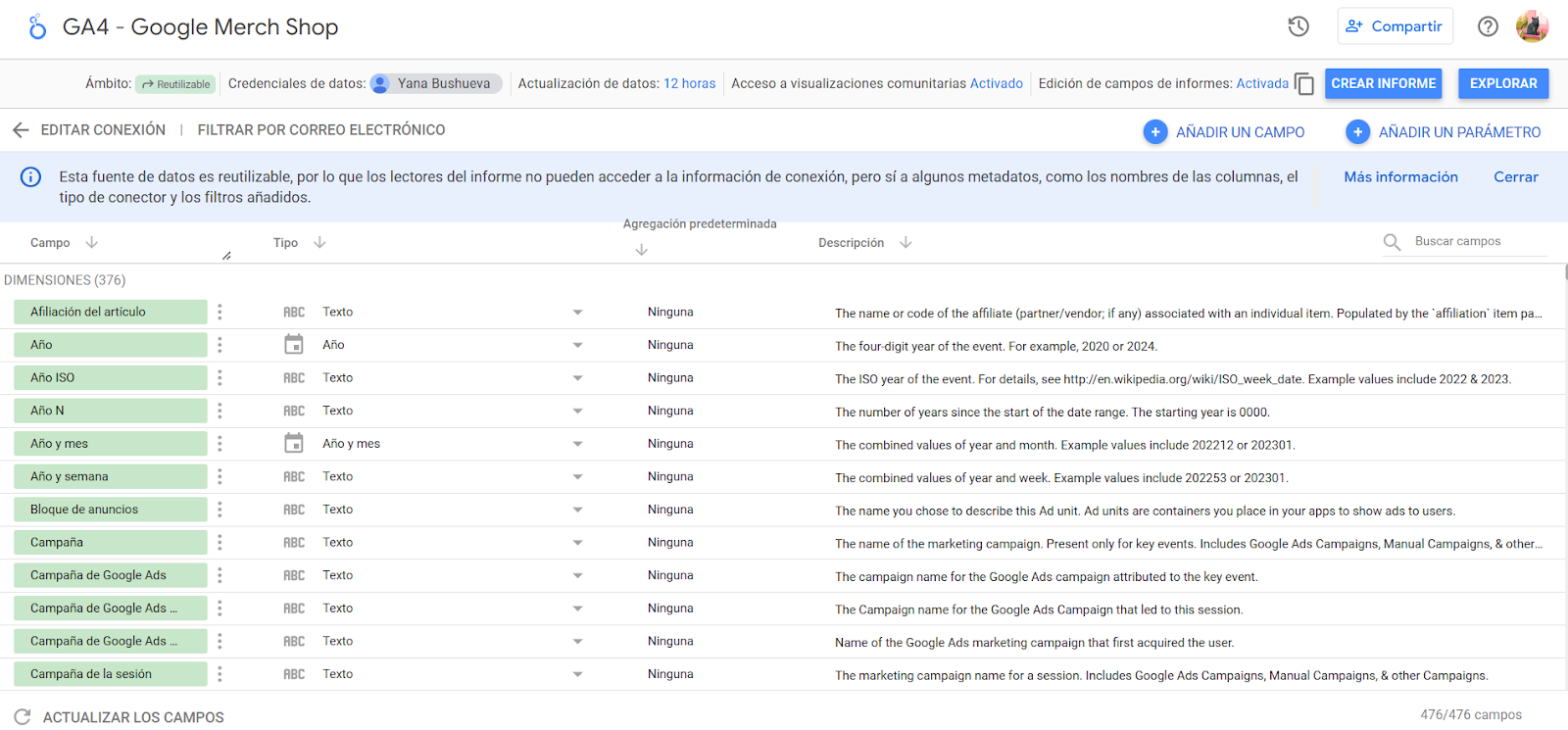
Task: Click AÑADIR UN CAMPO
Action: pyautogui.click(x=1224, y=132)
